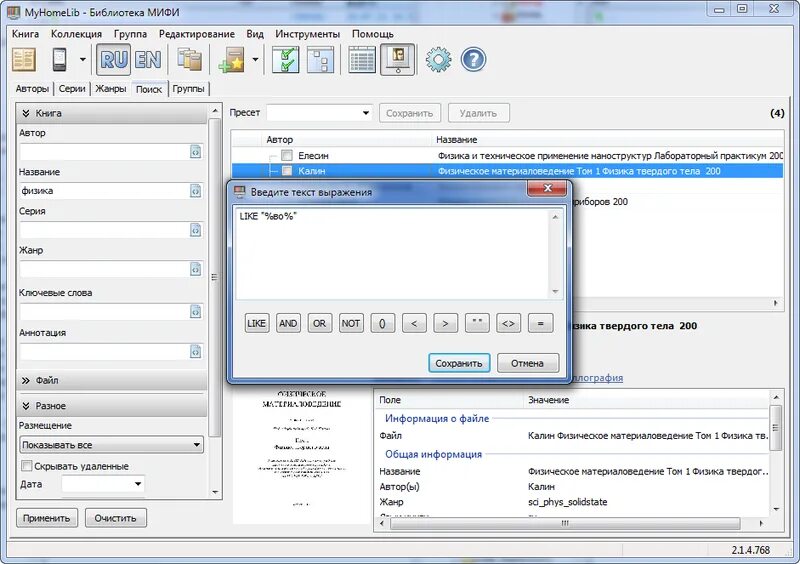Open expression editor for Название field
Viewport: 800px width, 564px height.
point(196,191)
